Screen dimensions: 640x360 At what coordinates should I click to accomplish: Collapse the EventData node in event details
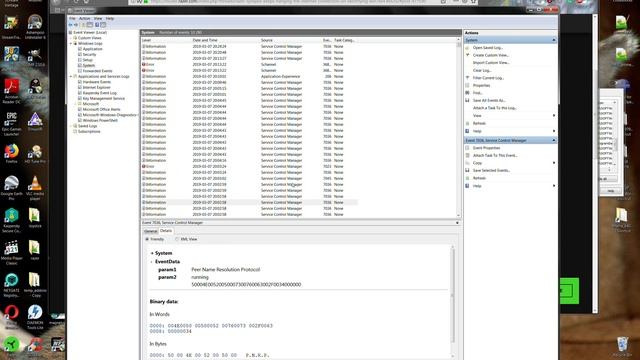tap(152, 262)
